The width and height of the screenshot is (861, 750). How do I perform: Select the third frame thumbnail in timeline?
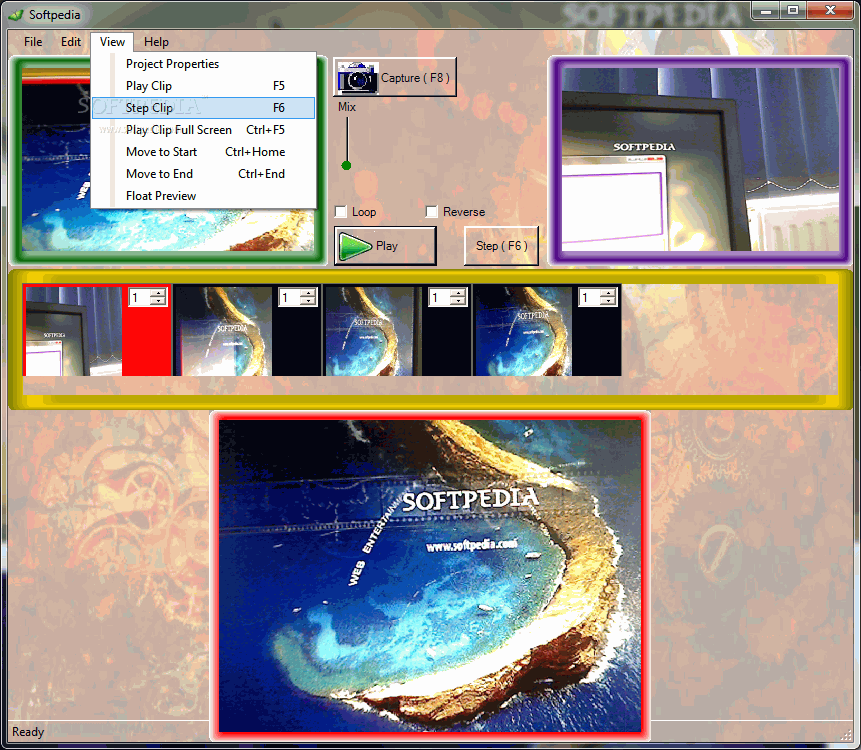pyautogui.click(x=373, y=331)
